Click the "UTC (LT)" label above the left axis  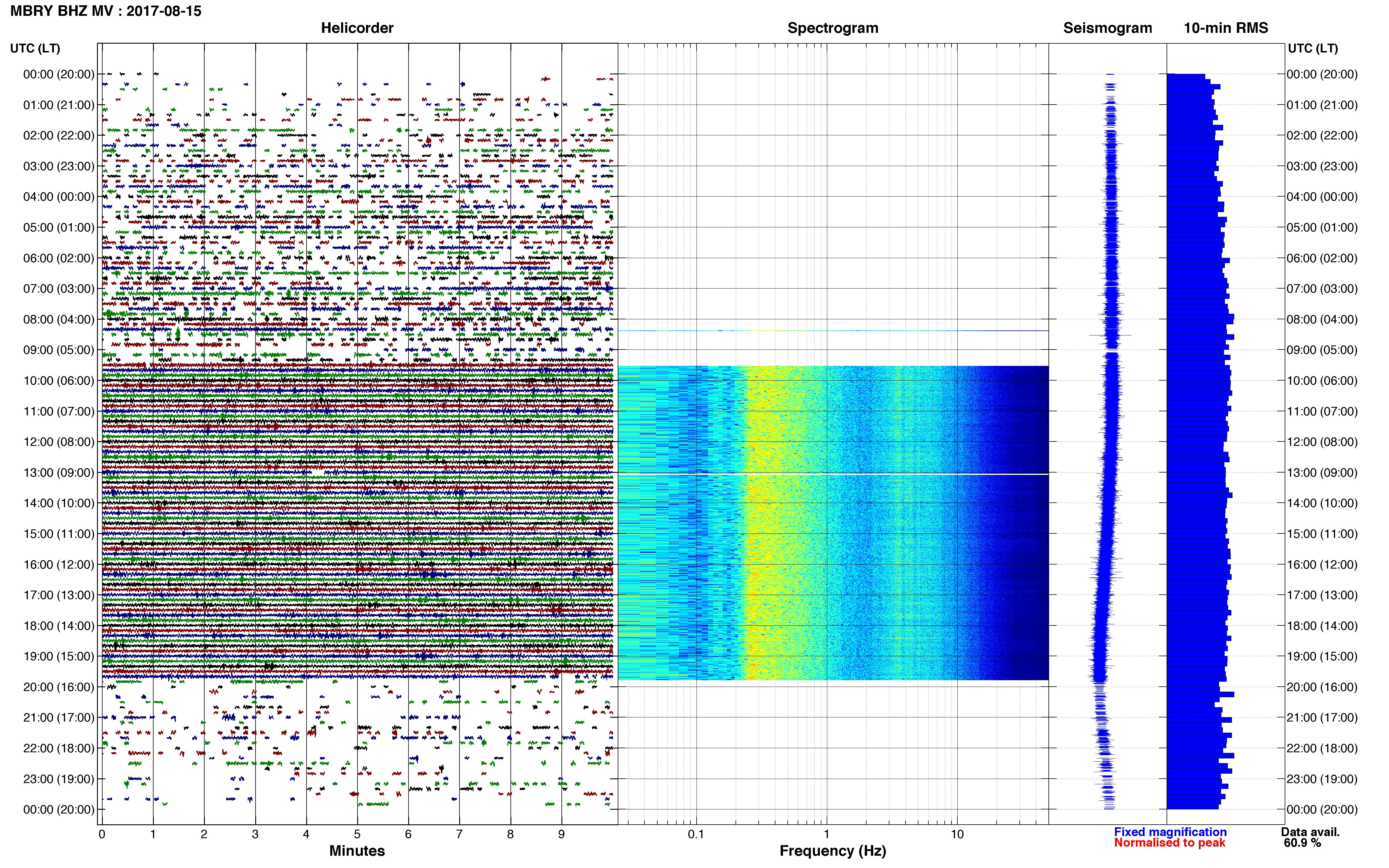[35, 48]
